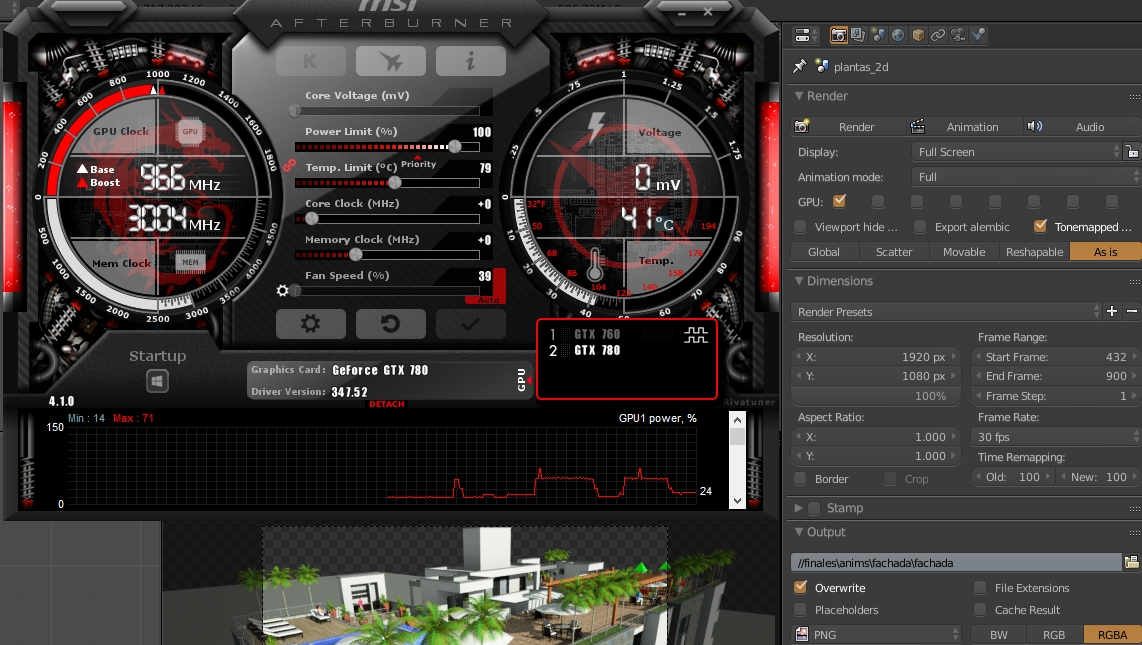Toggle the Stamp panel checkbox
The image size is (1142, 645).
(814, 507)
